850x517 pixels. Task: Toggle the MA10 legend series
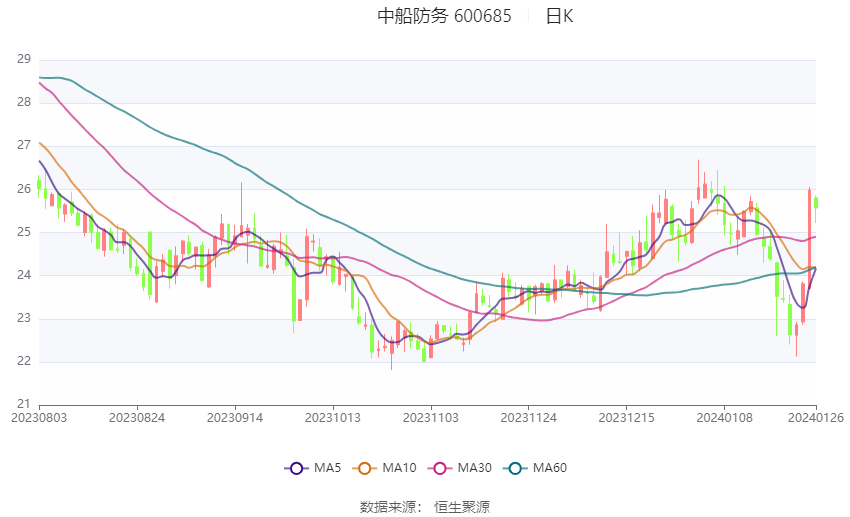[384, 468]
